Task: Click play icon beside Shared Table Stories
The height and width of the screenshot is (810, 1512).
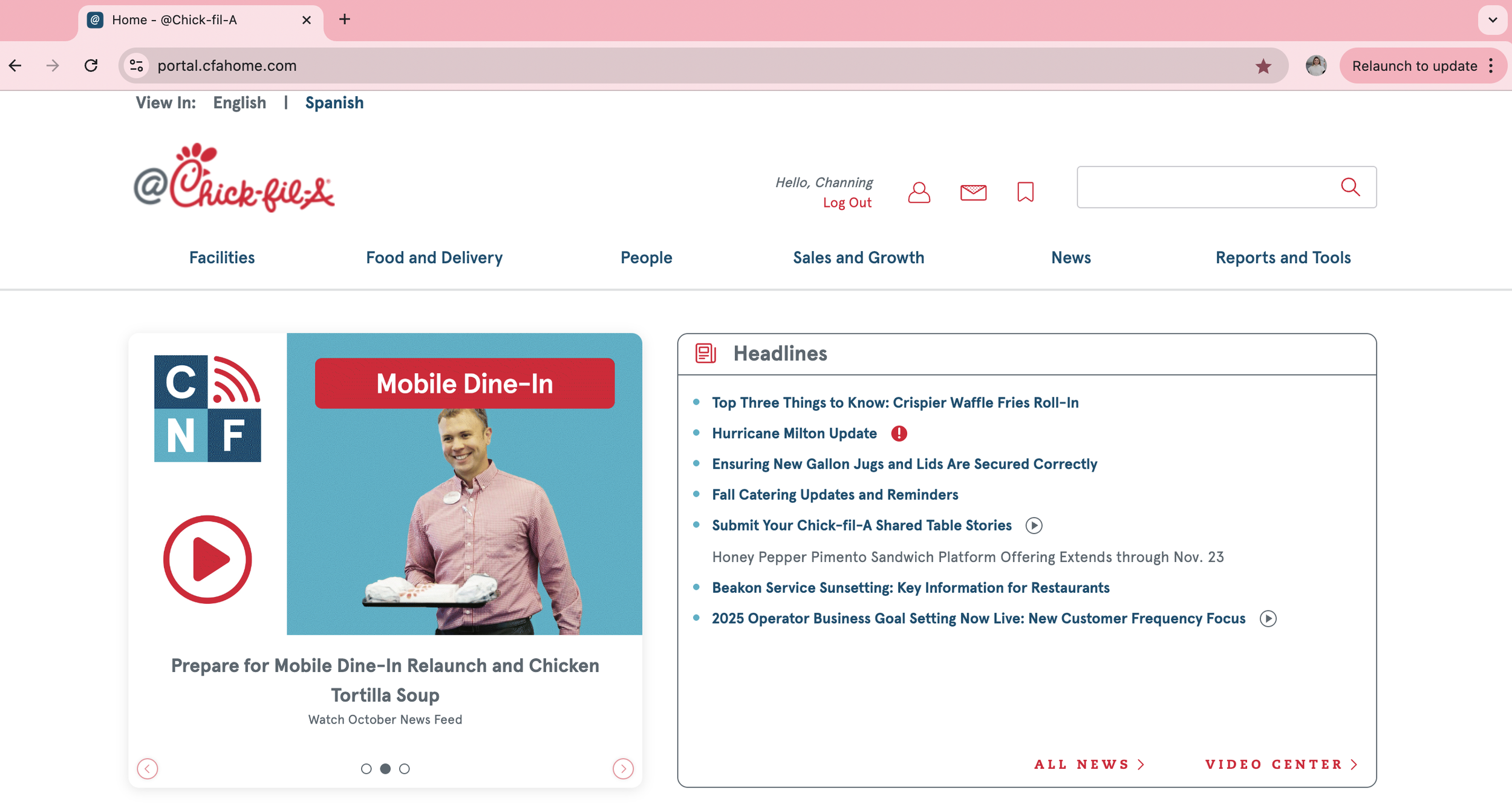Action: [1034, 526]
